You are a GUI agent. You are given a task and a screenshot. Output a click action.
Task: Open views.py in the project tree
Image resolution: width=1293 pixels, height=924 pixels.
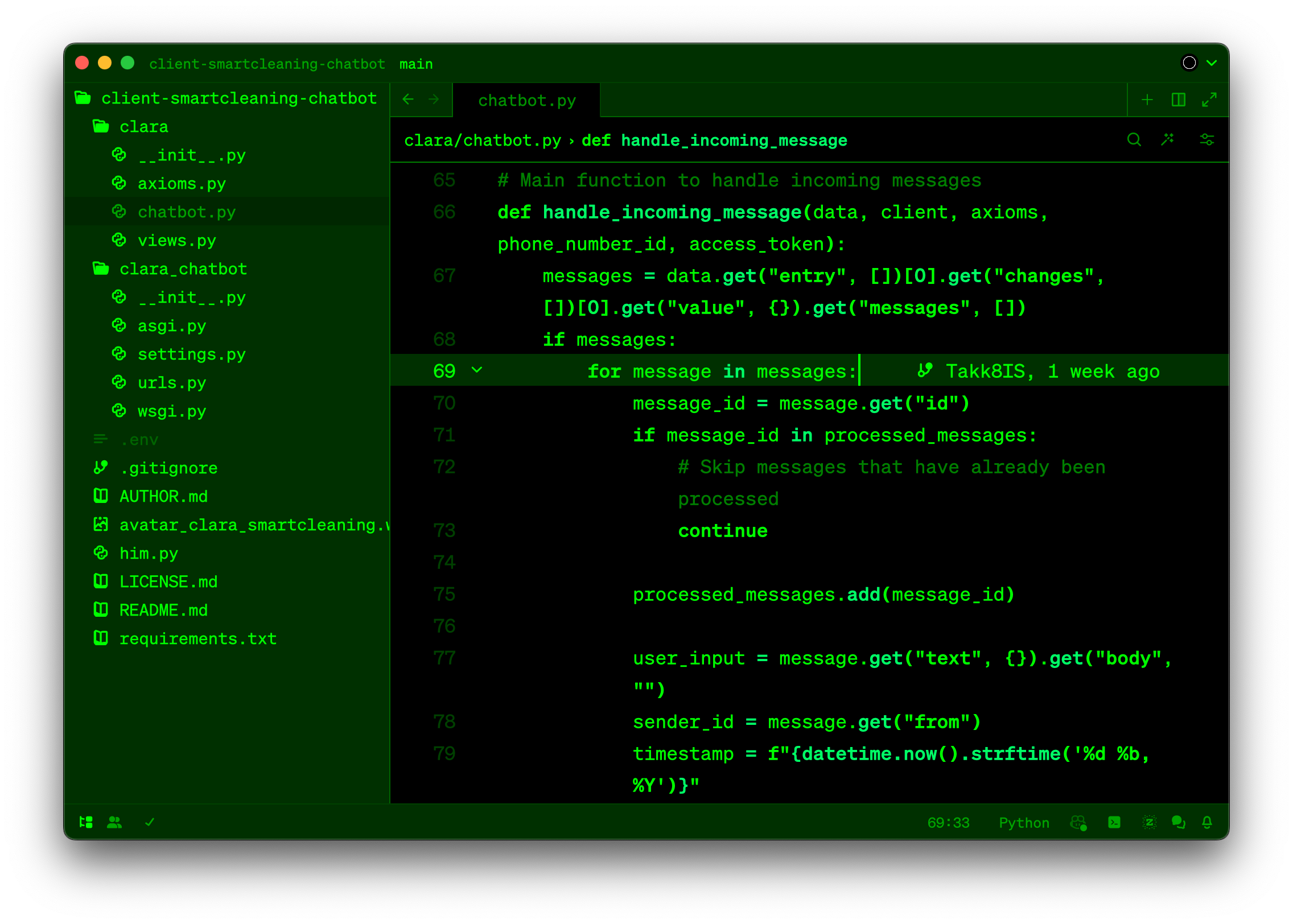point(227,240)
